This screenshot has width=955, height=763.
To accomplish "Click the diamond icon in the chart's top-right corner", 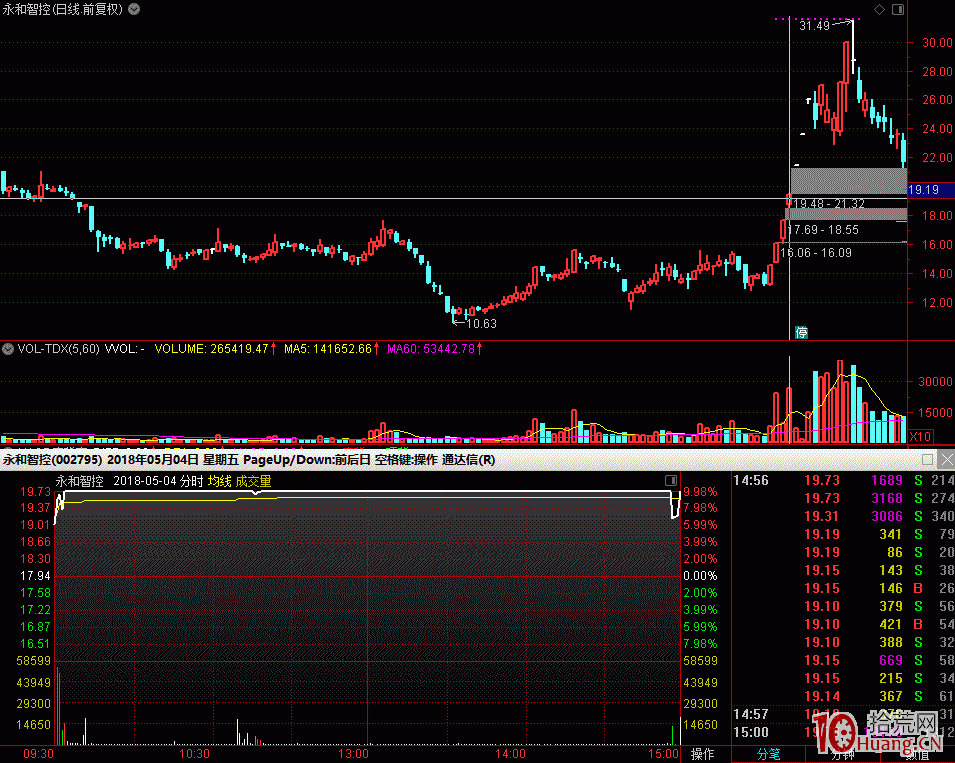I will pos(878,9).
